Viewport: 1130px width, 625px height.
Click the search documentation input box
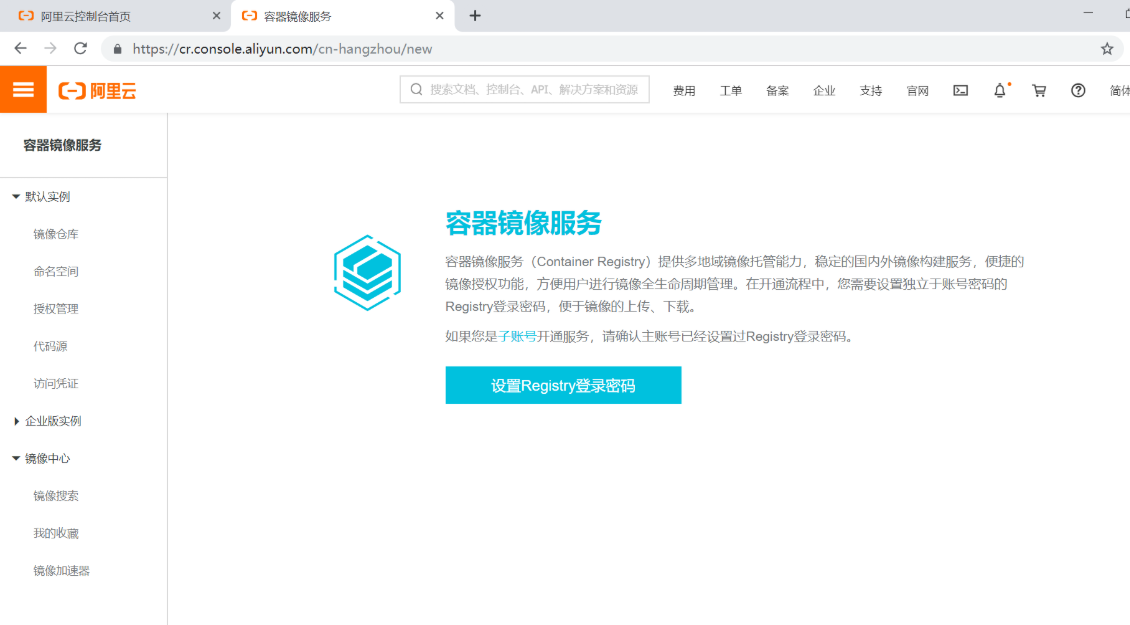[524, 89]
